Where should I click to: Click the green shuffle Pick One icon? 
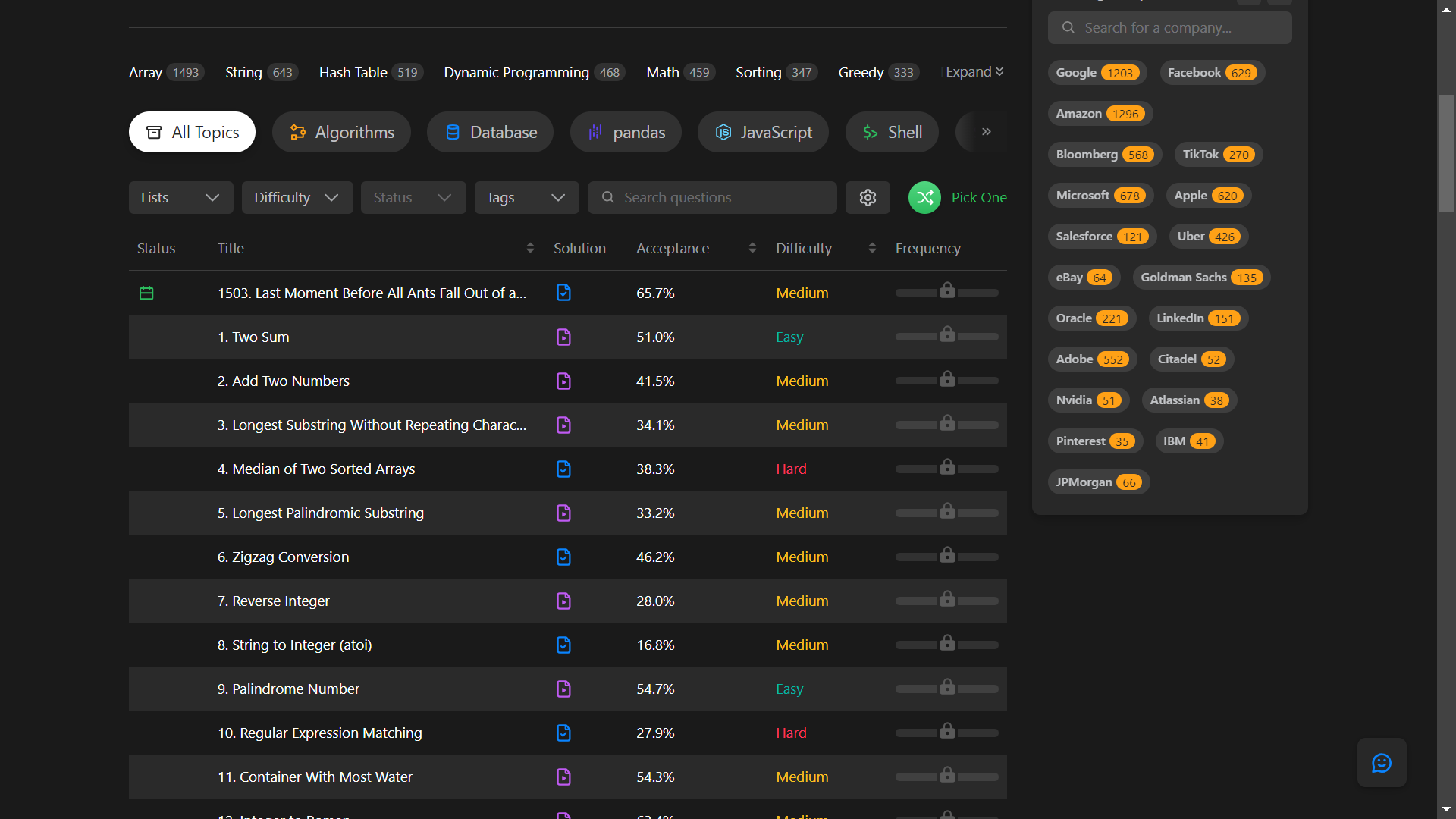click(924, 198)
